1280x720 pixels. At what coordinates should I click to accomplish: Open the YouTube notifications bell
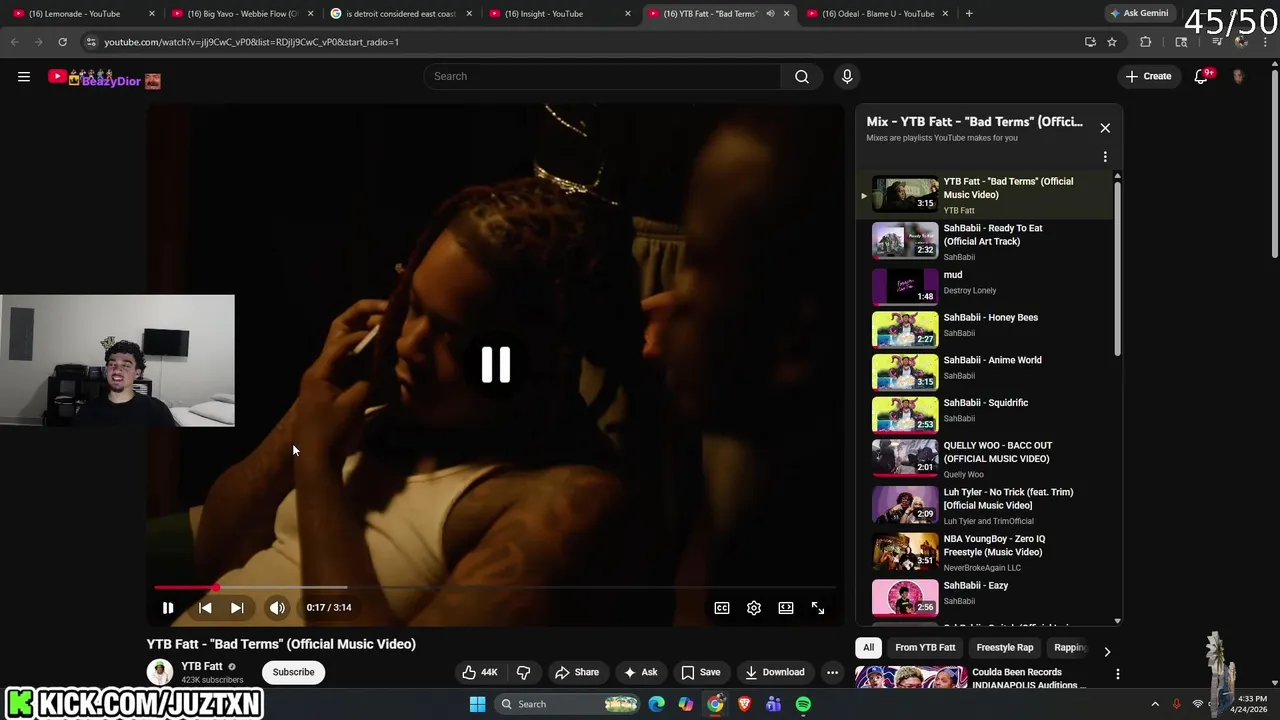1201,77
